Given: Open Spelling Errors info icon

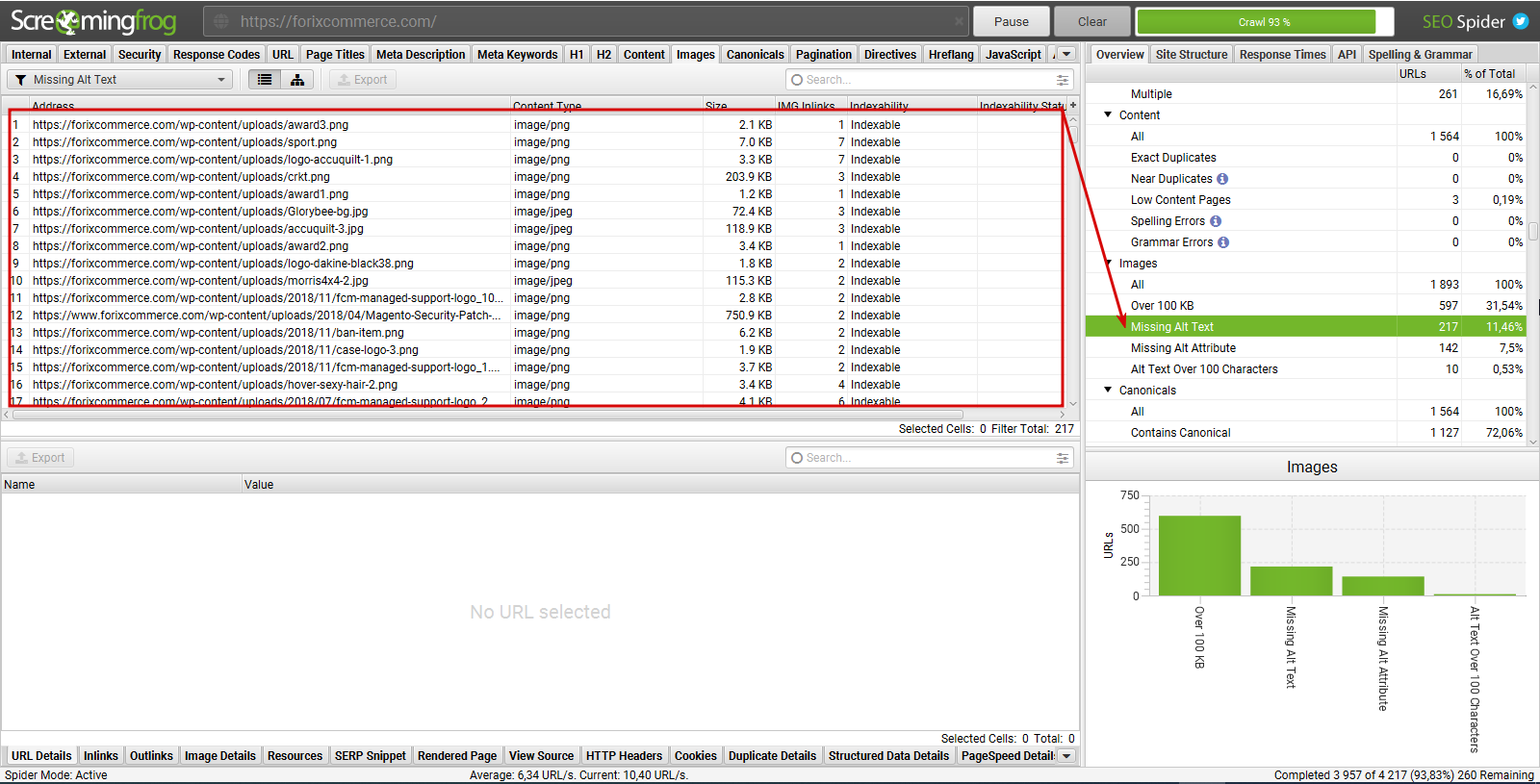Looking at the screenshot, I should pyautogui.click(x=1216, y=221).
